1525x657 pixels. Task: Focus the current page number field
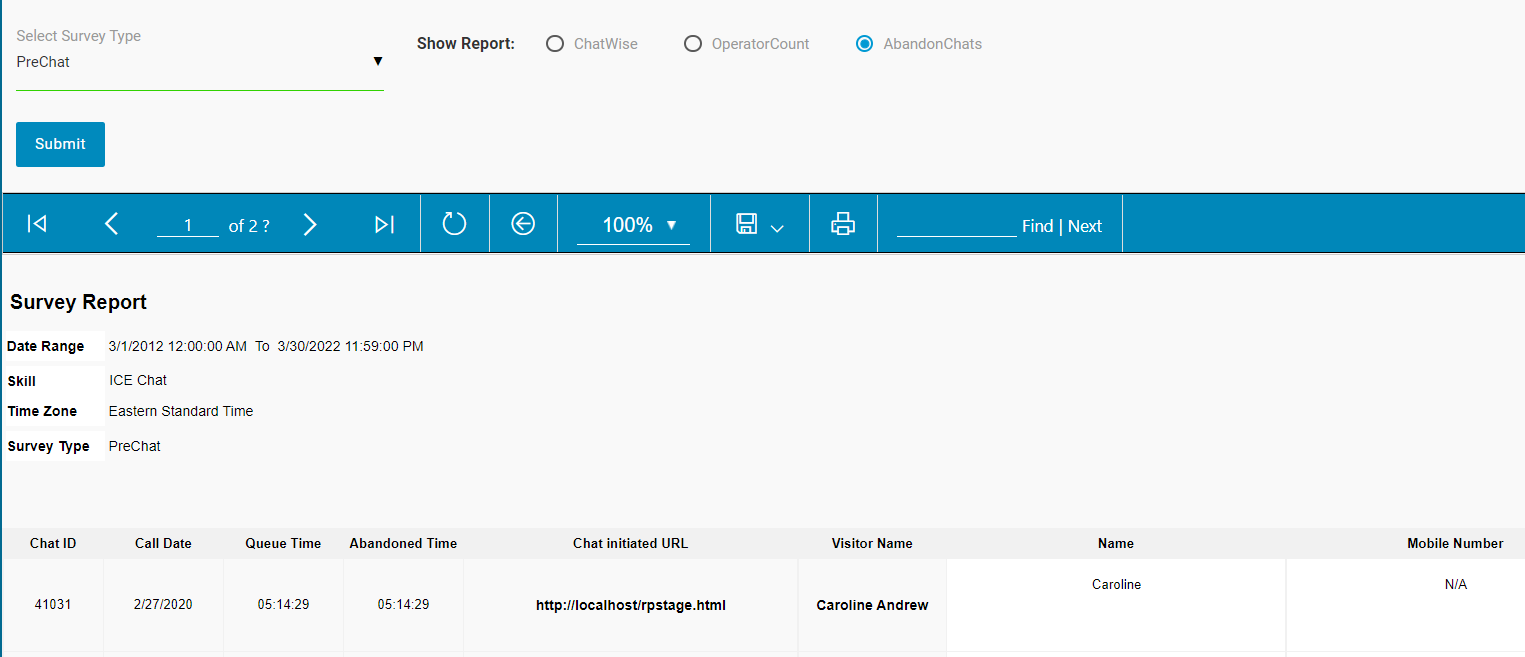188,226
